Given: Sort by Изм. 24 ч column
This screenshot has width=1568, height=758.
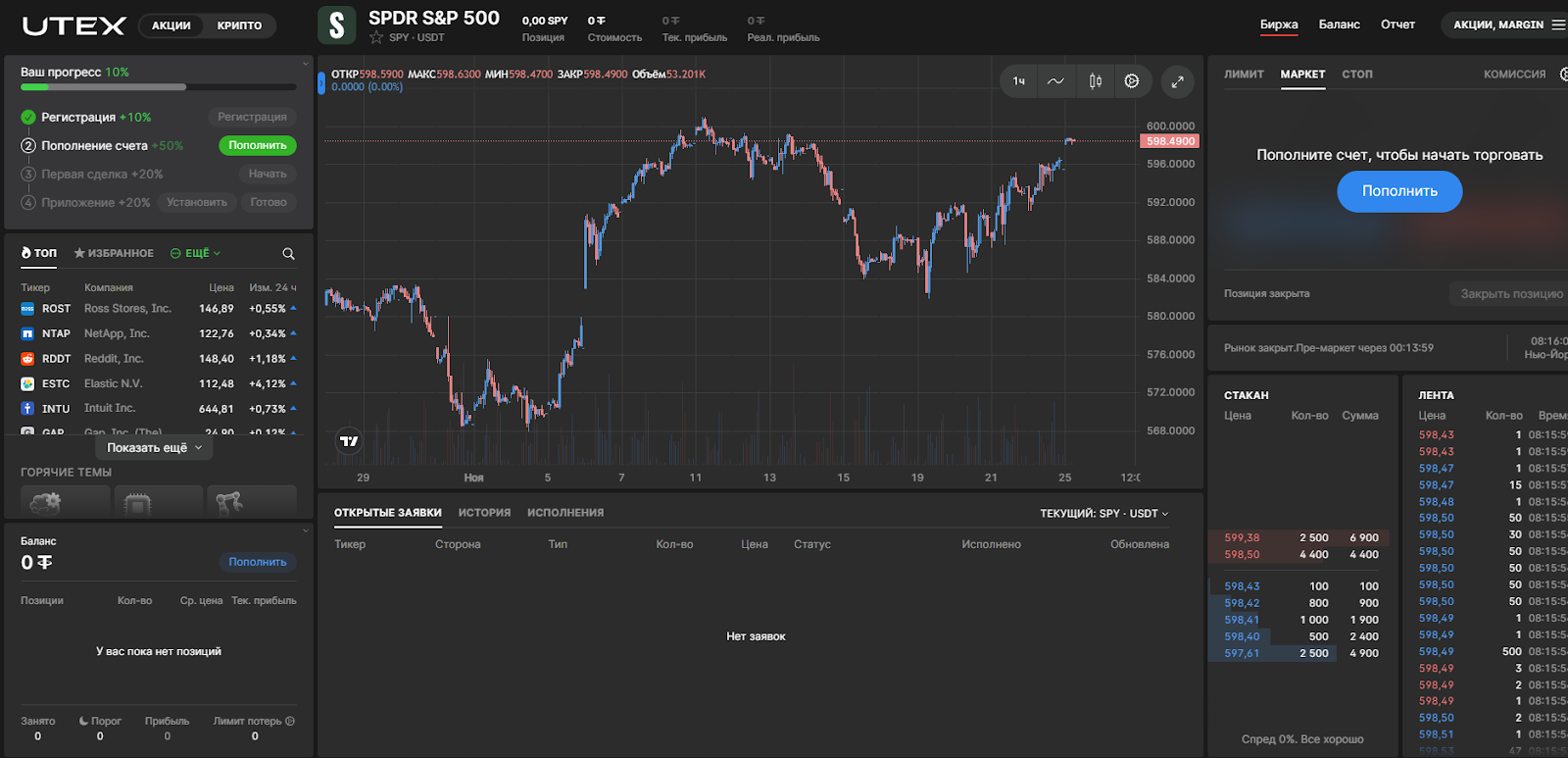Looking at the screenshot, I should click(272, 287).
